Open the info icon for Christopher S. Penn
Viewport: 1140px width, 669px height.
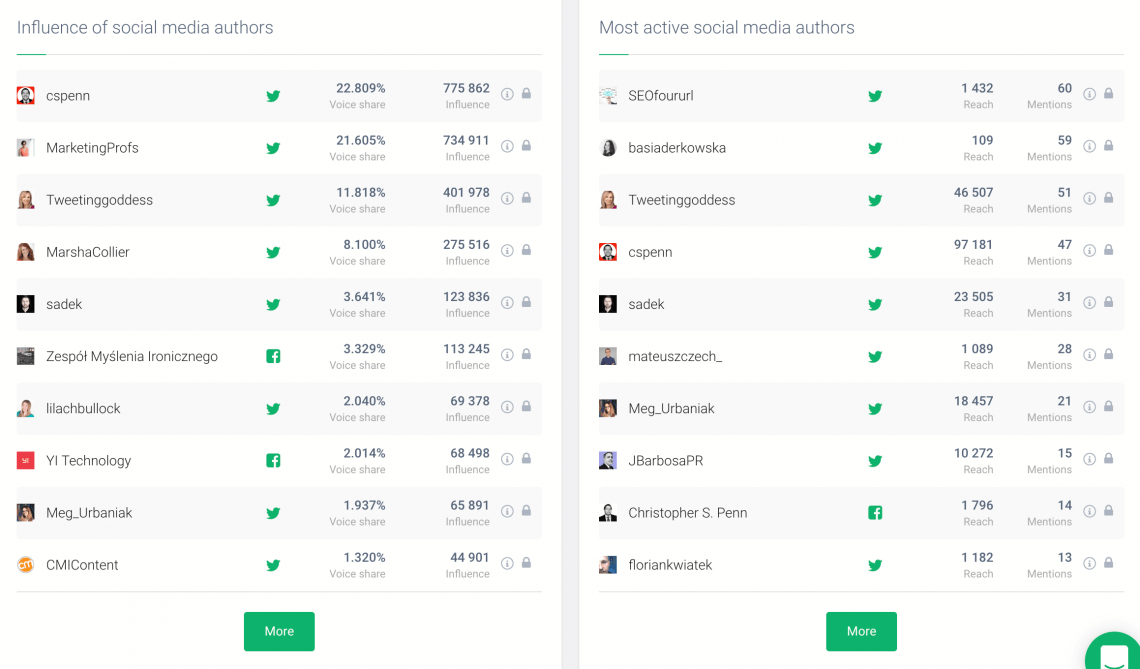(x=1090, y=510)
